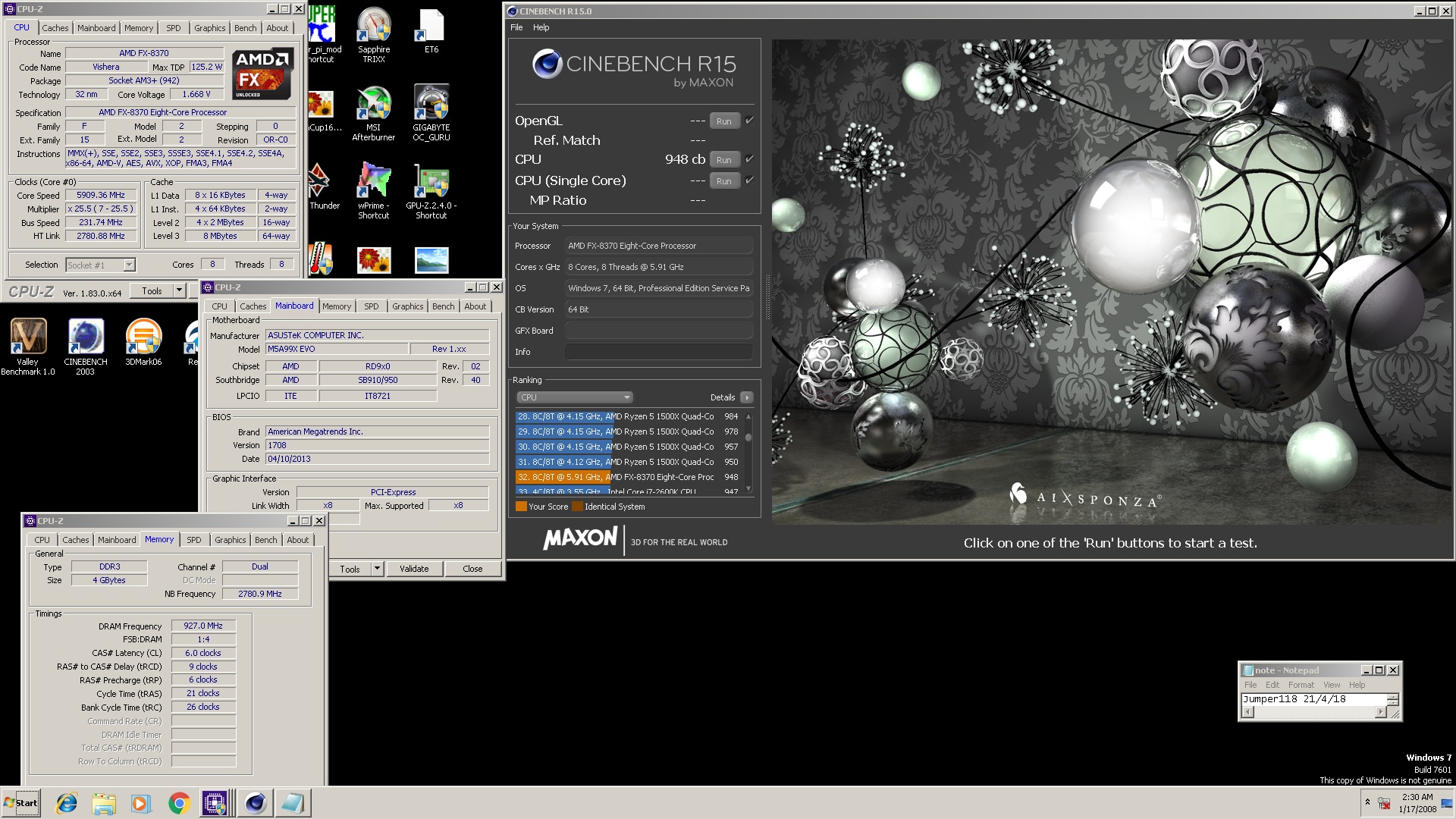This screenshot has width=1456, height=819.
Task: Toggle the CPU test checkmark
Action: pyautogui.click(x=749, y=159)
